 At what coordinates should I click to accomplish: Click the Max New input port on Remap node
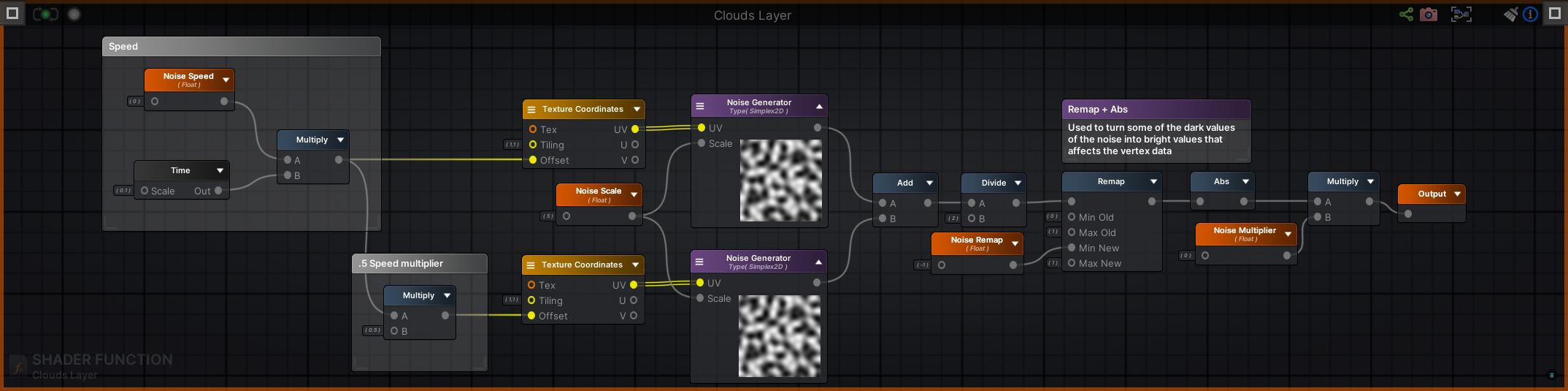click(1072, 263)
